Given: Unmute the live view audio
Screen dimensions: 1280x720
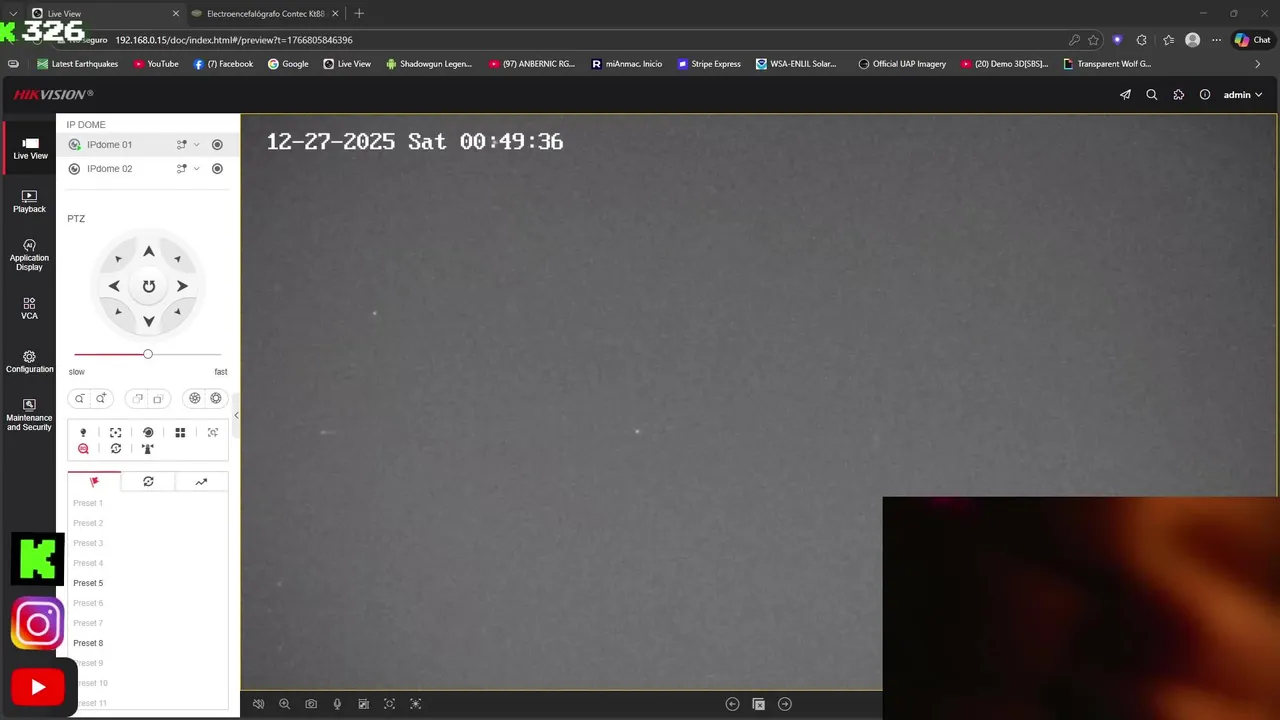Looking at the screenshot, I should (258, 704).
